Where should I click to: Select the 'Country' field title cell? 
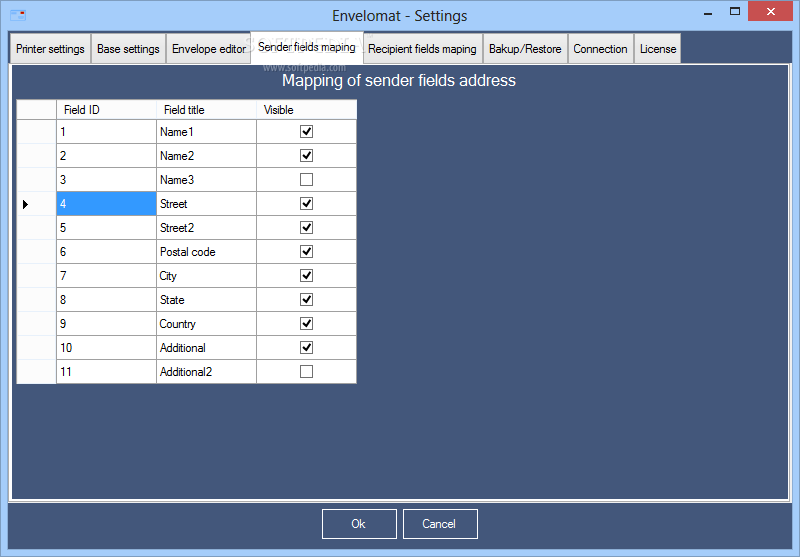(x=206, y=323)
